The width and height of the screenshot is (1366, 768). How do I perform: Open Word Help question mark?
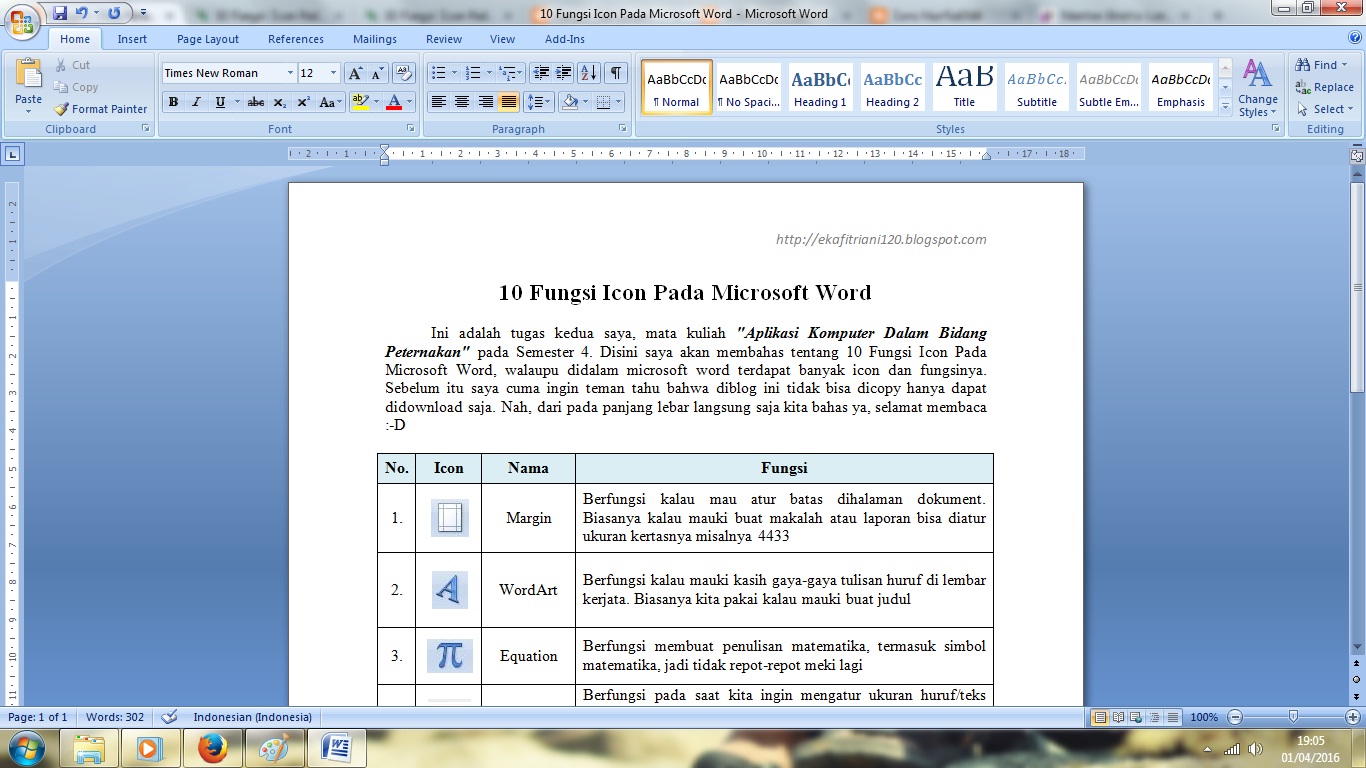1355,39
